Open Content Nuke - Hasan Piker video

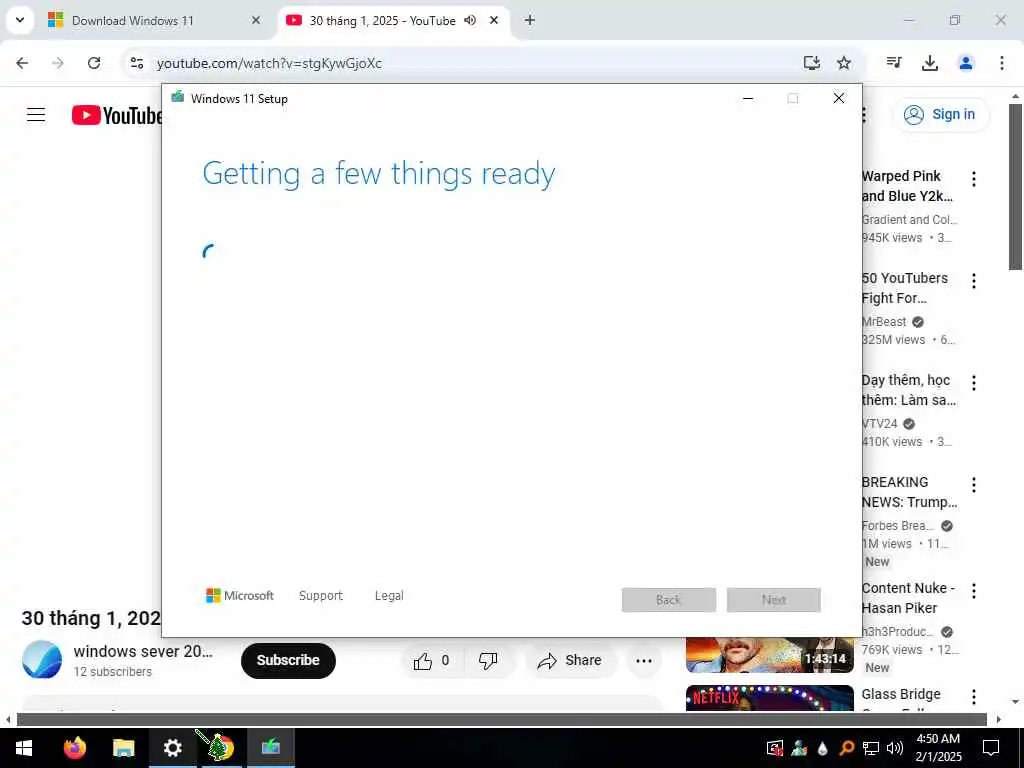point(908,598)
